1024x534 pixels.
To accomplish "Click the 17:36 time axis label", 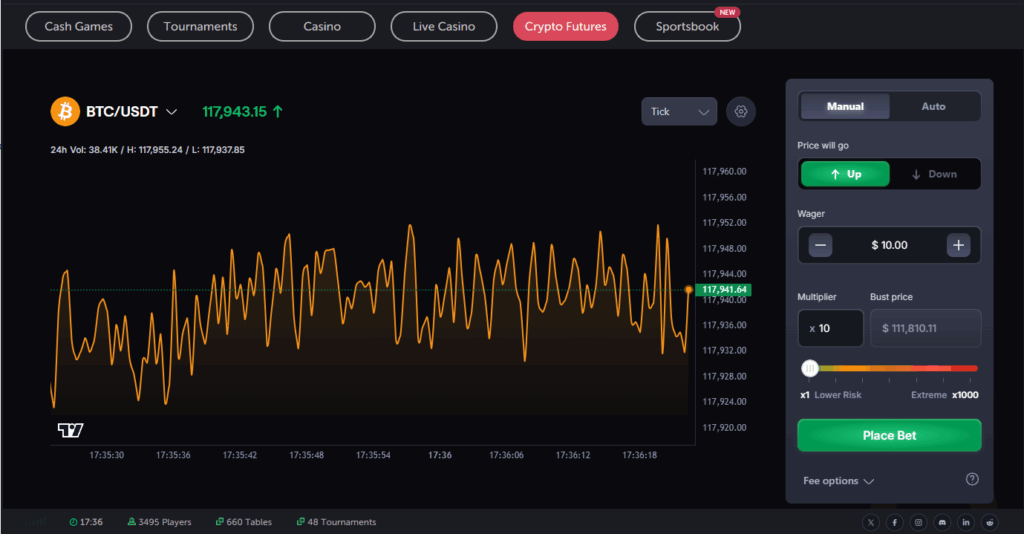I will (x=440, y=455).
